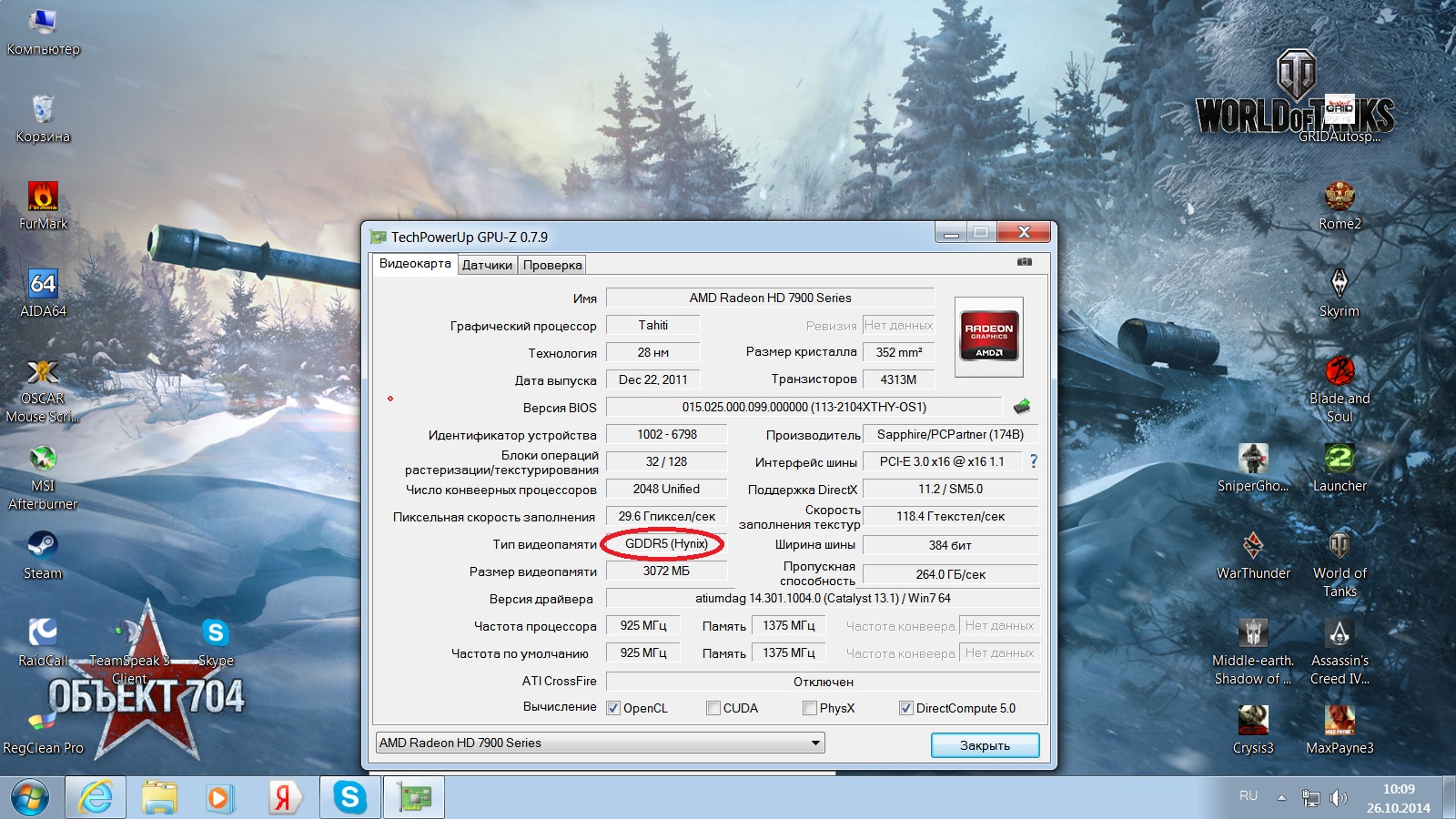
Task: Take GPU-Z screenshot with camera icon
Action: click(x=1025, y=262)
